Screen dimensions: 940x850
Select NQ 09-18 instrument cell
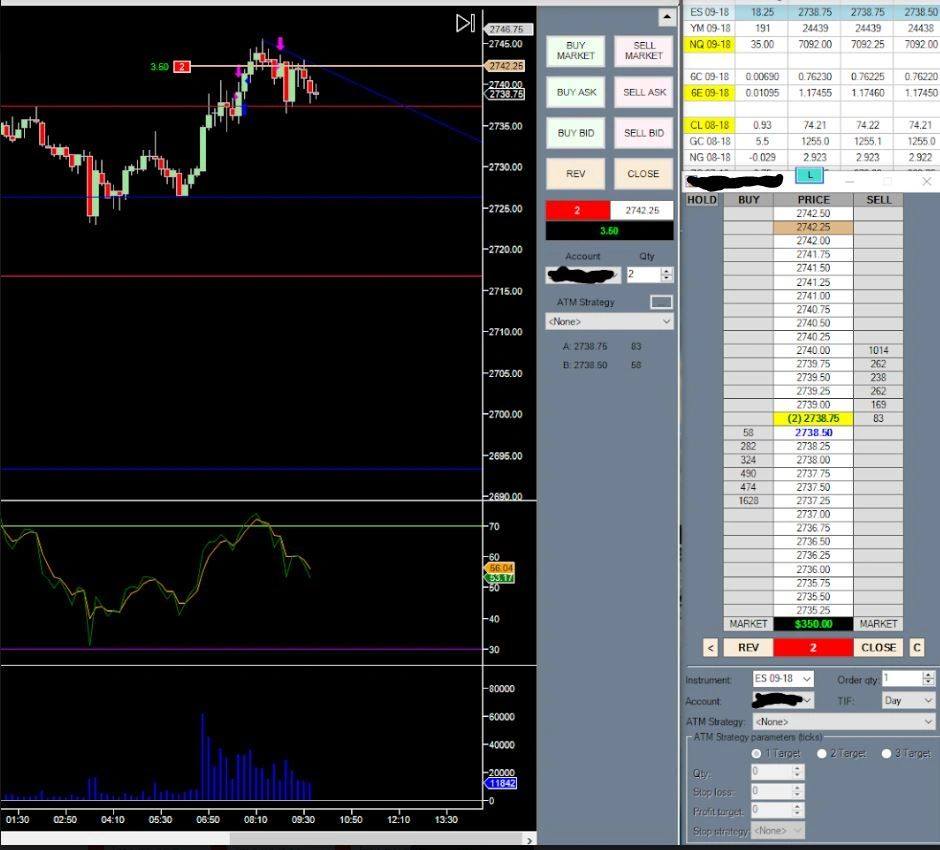(710, 44)
